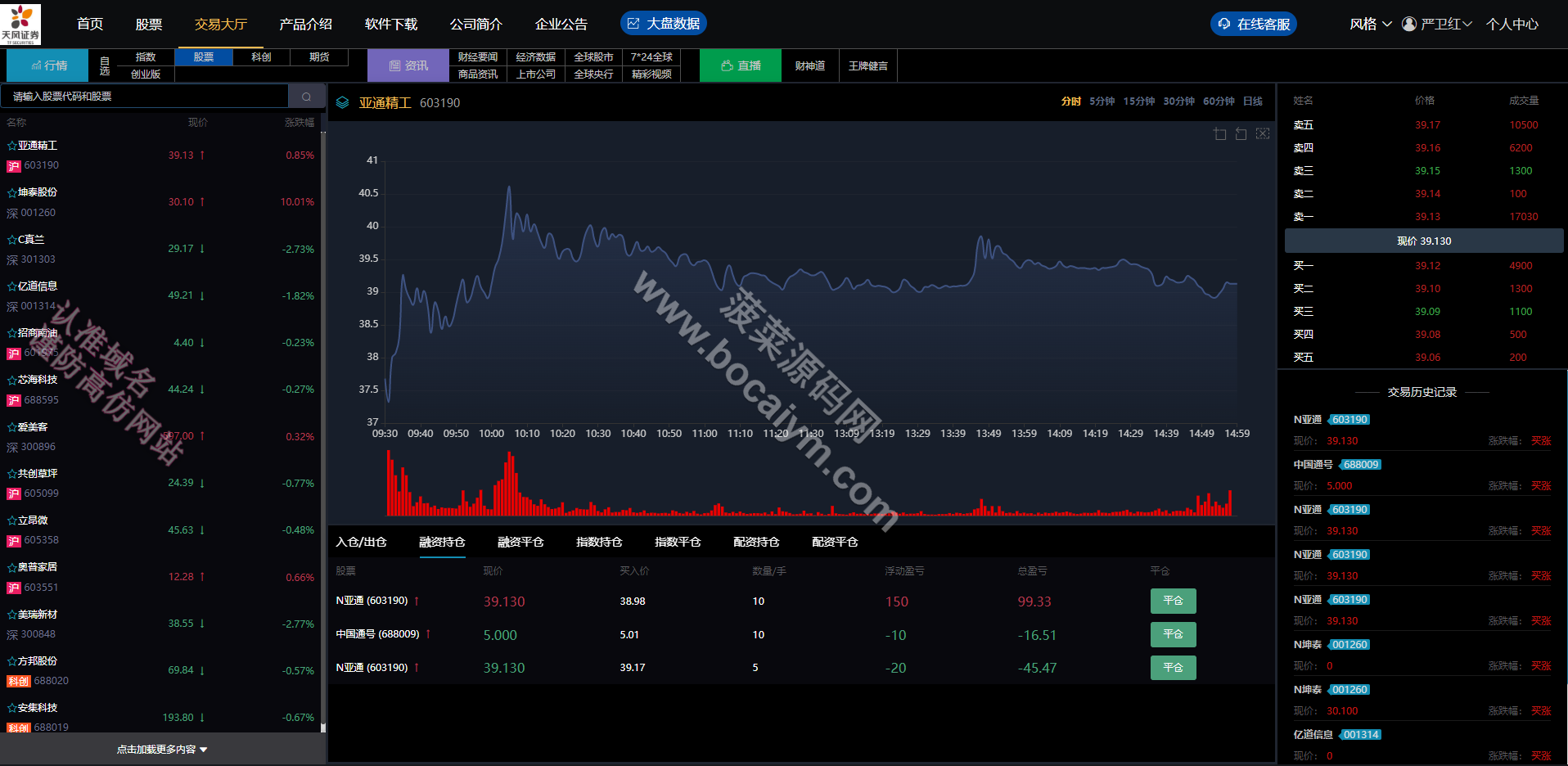Click the stock list vertical scrollbar
Viewport: 1568px width, 766px height.
tap(323, 426)
